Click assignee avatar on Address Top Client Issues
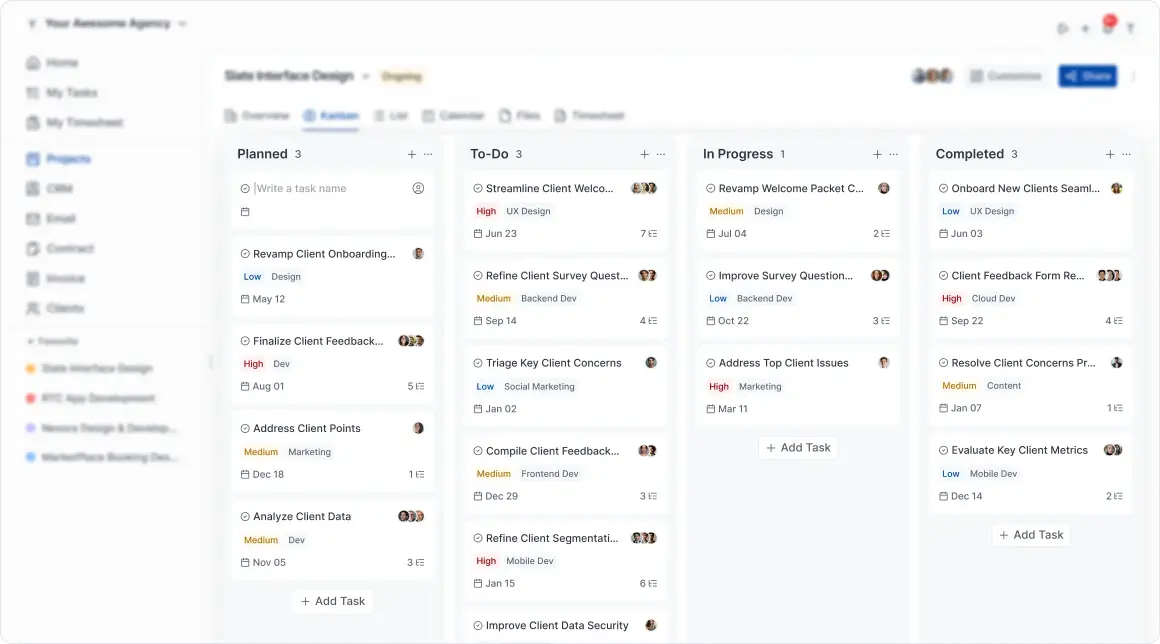 883,363
